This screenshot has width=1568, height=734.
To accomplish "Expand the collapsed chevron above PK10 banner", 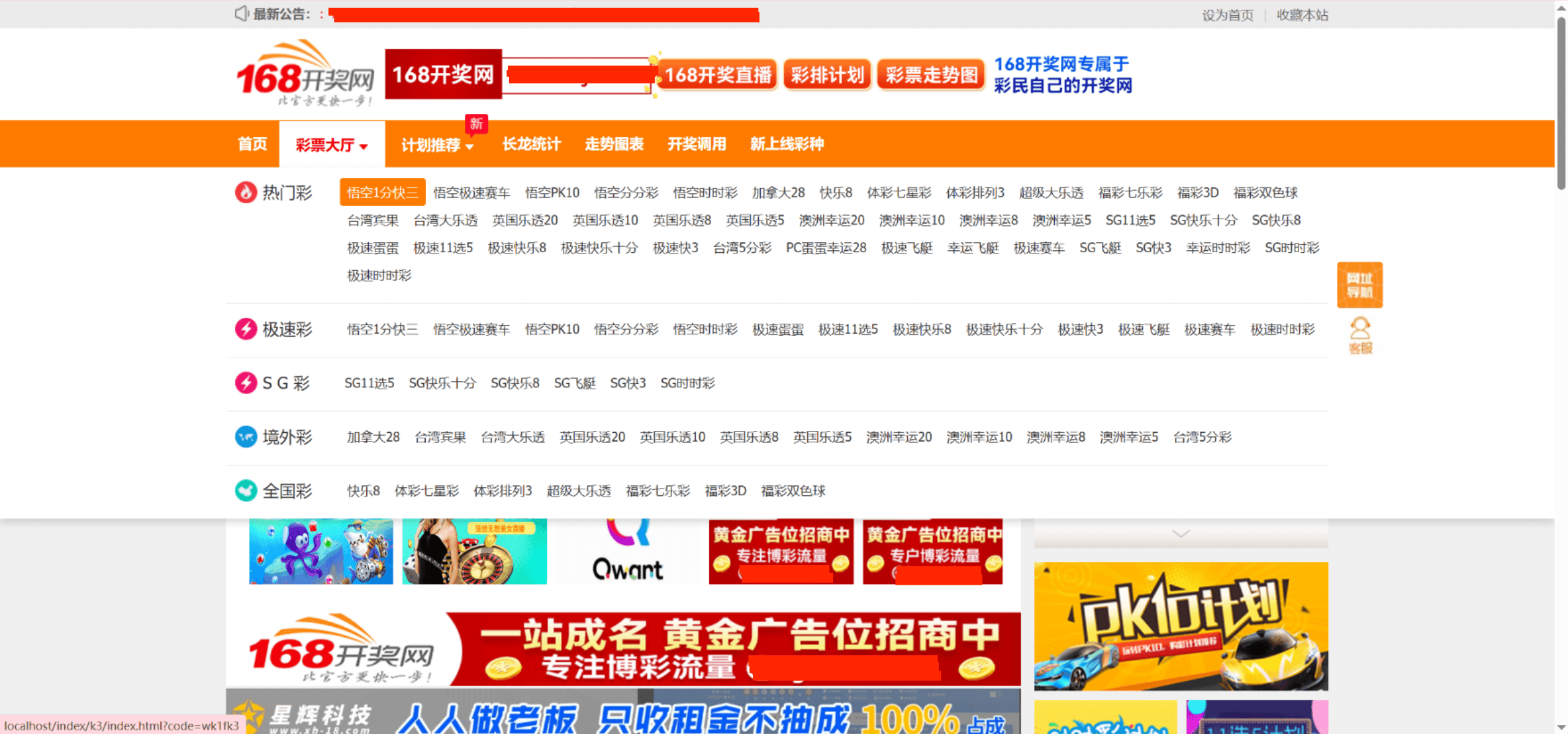I will tap(1180, 533).
